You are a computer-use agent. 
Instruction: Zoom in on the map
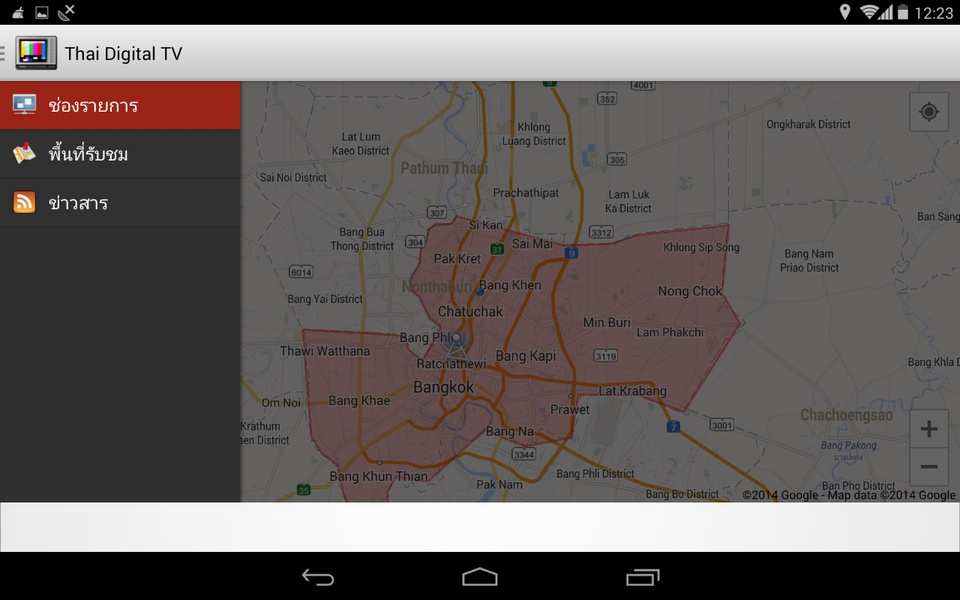point(929,429)
